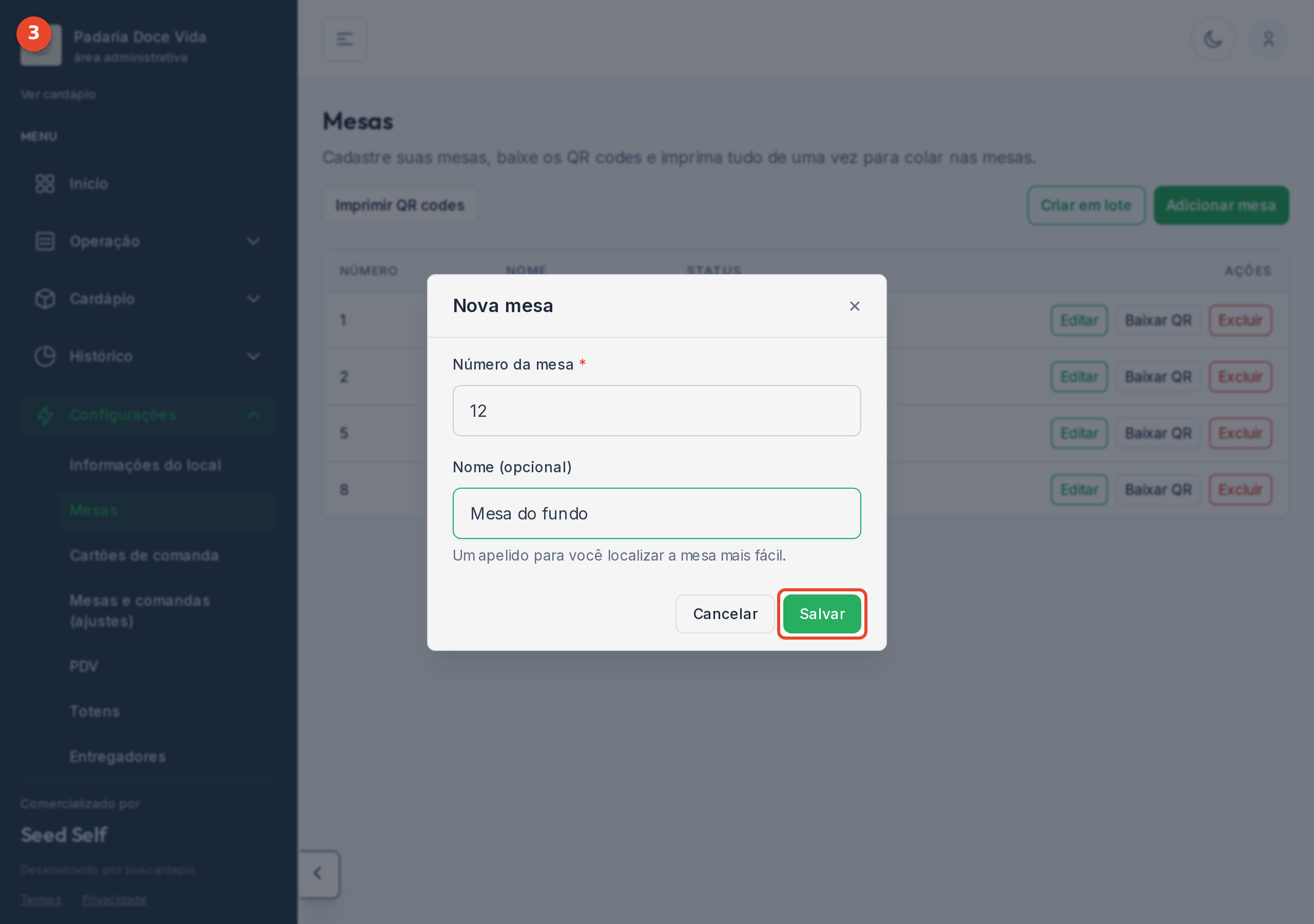1314x924 pixels.
Task: Click the hamburger menu icon
Action: tap(344, 39)
